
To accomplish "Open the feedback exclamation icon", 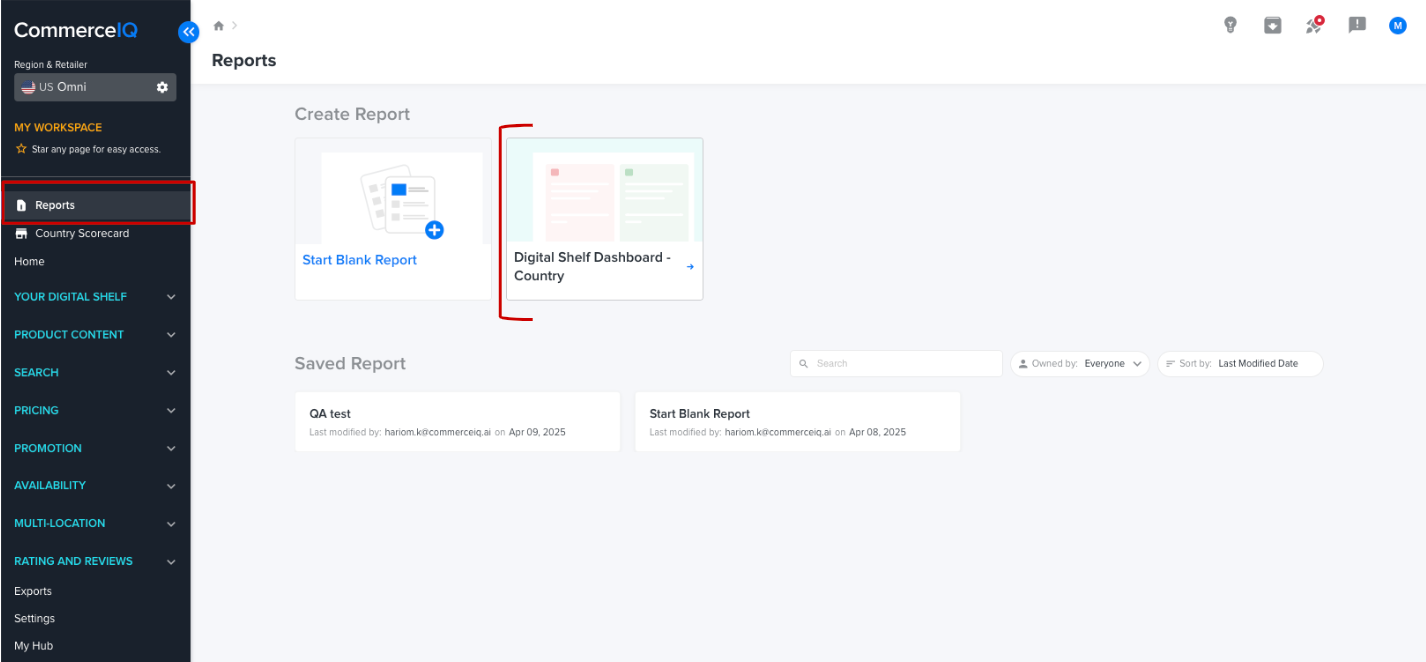I will [1357, 25].
